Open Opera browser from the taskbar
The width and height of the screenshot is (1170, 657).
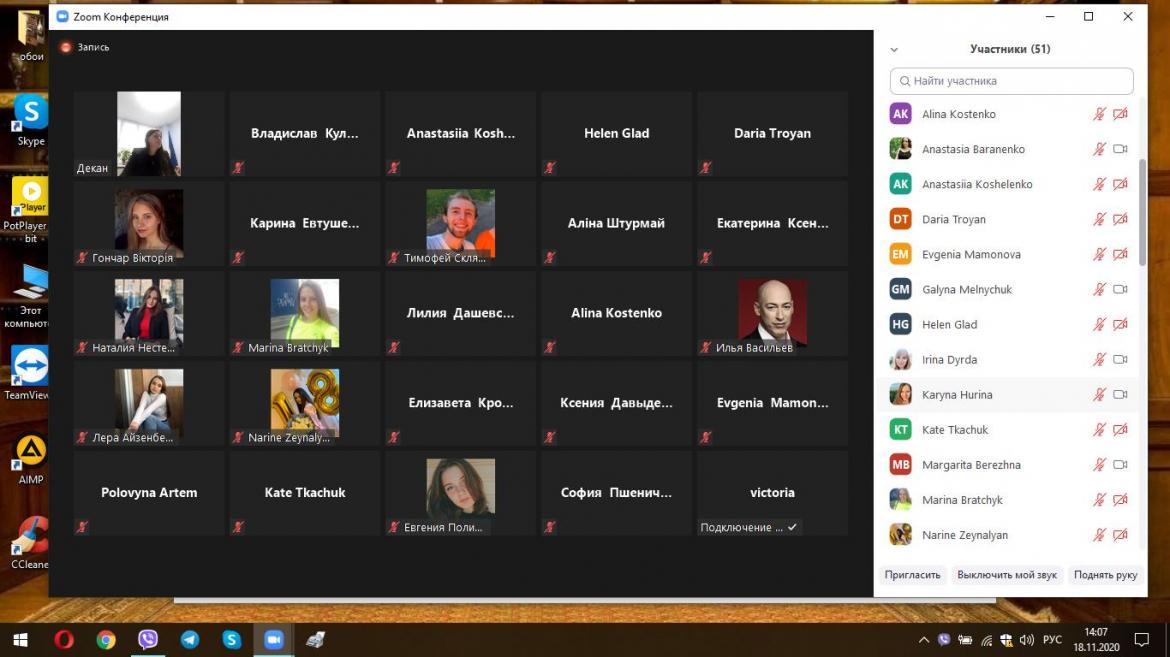coord(64,640)
